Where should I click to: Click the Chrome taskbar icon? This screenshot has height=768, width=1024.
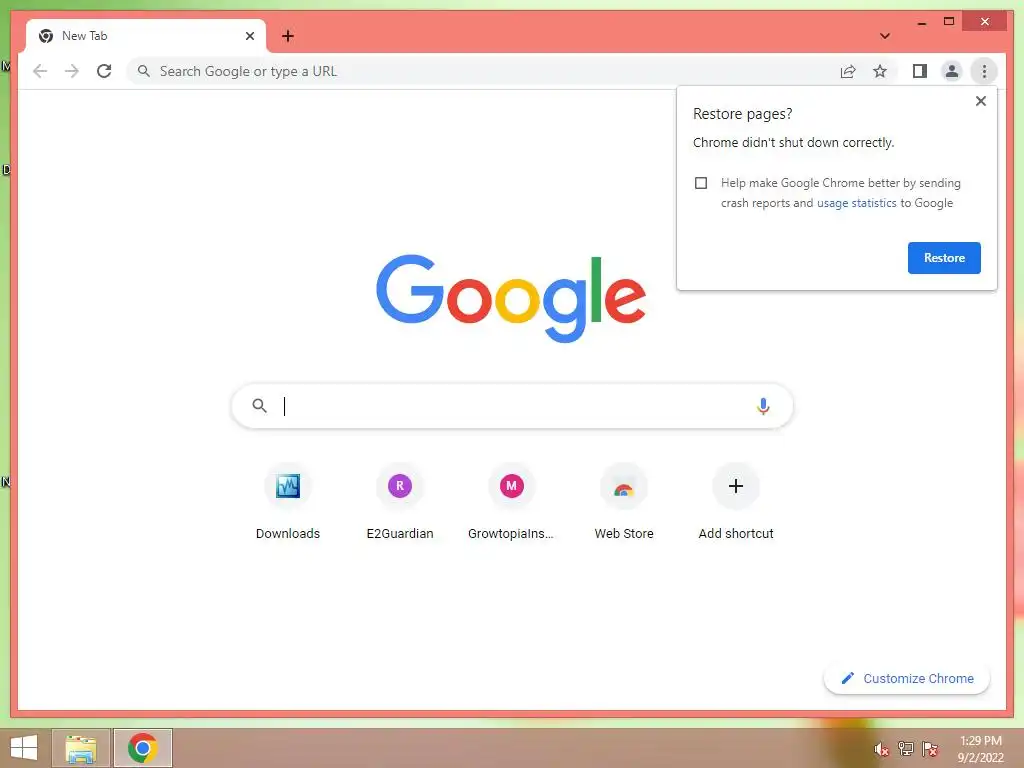click(142, 748)
